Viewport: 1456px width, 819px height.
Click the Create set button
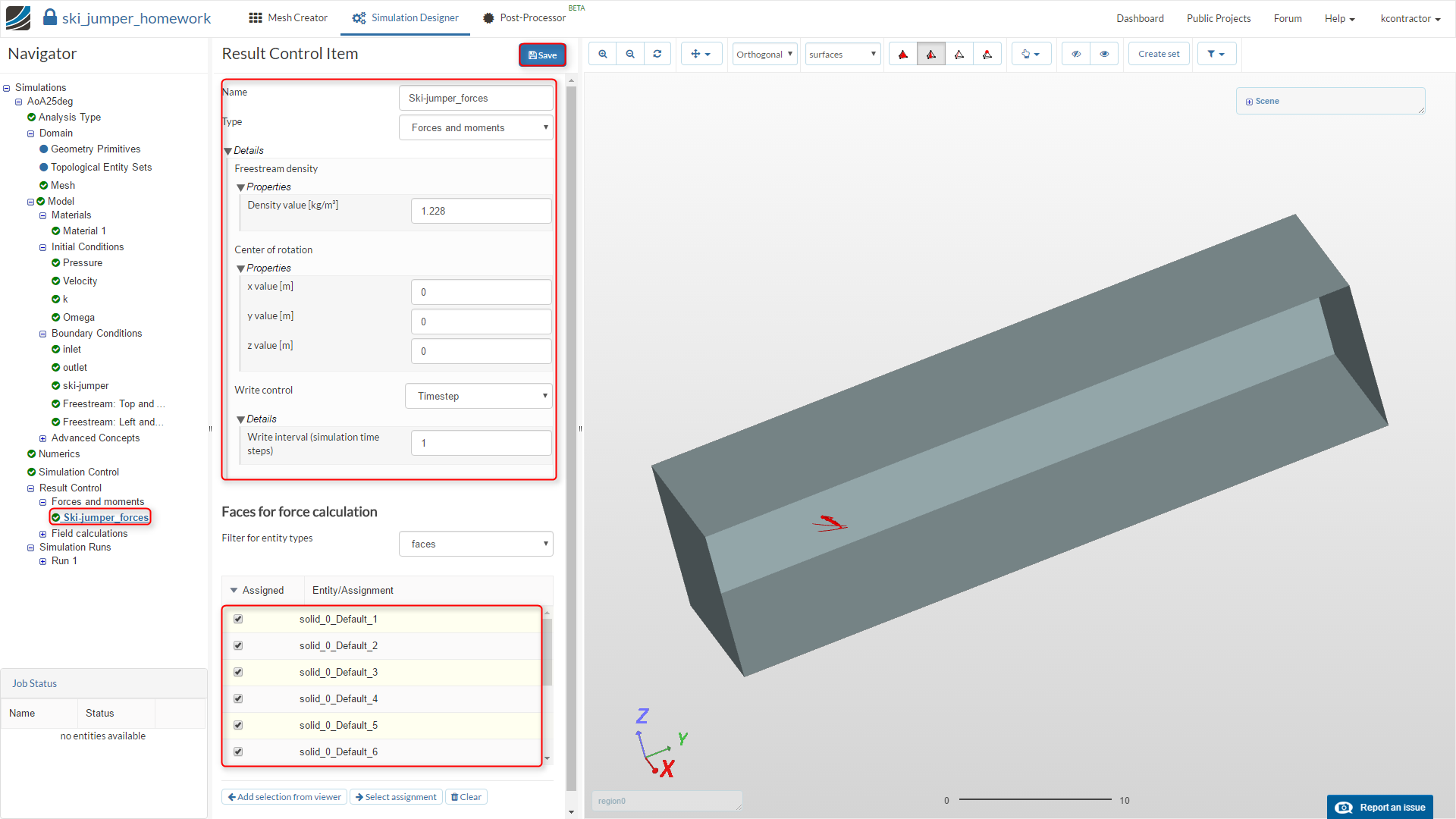pos(1158,54)
